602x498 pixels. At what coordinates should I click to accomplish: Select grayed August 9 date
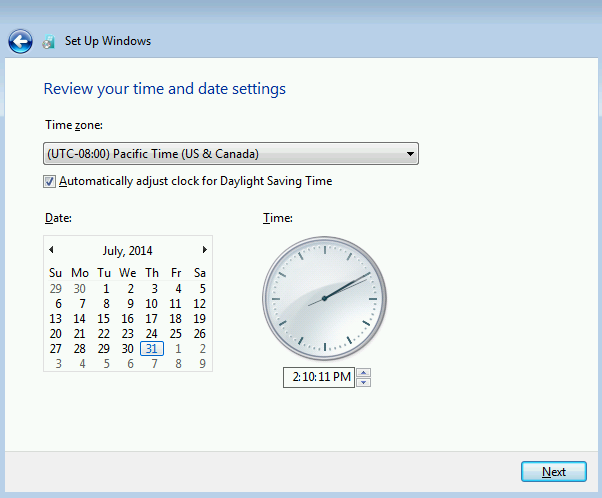(202, 364)
